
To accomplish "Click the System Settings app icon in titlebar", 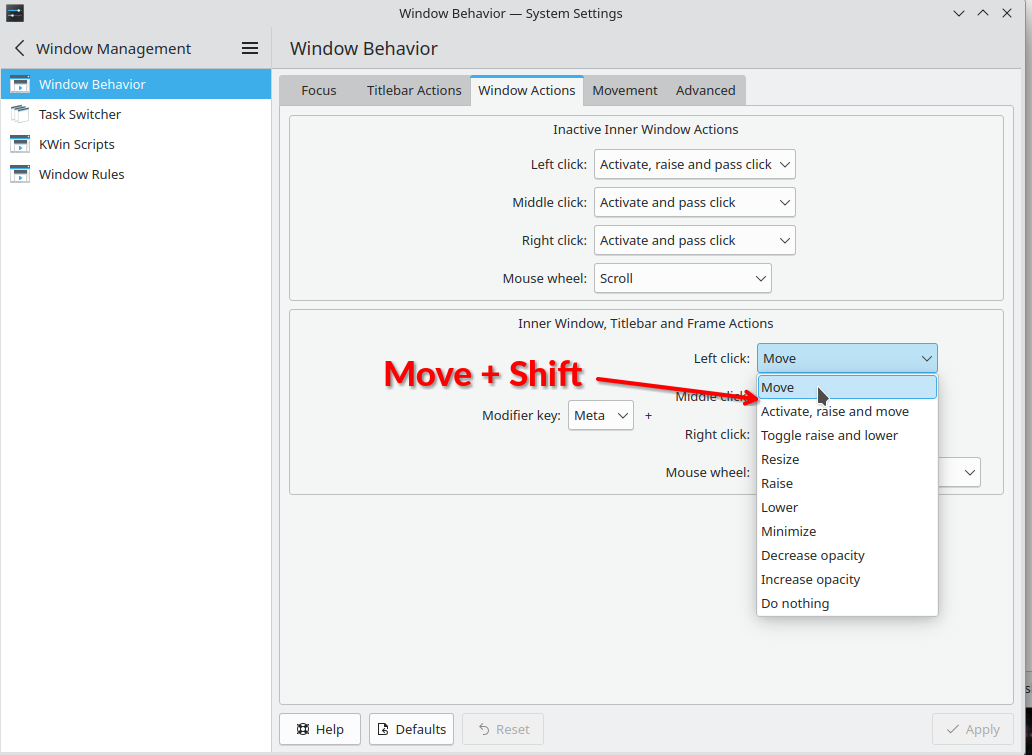I will (x=15, y=13).
